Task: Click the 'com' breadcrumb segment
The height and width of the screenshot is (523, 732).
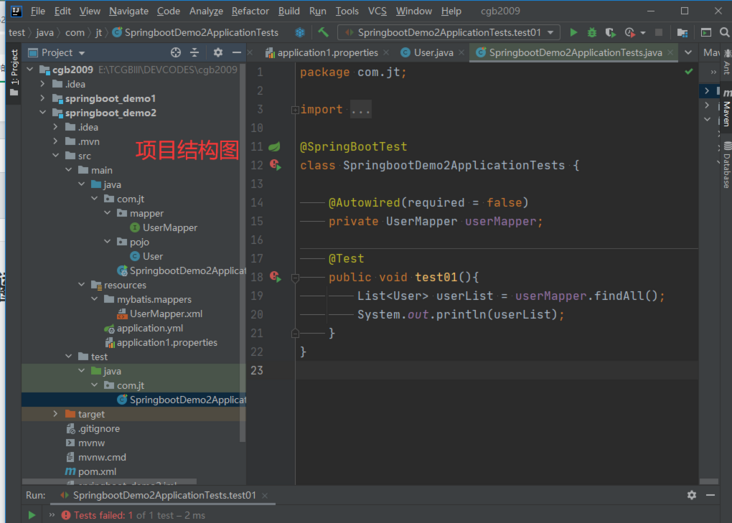Action: (75, 32)
